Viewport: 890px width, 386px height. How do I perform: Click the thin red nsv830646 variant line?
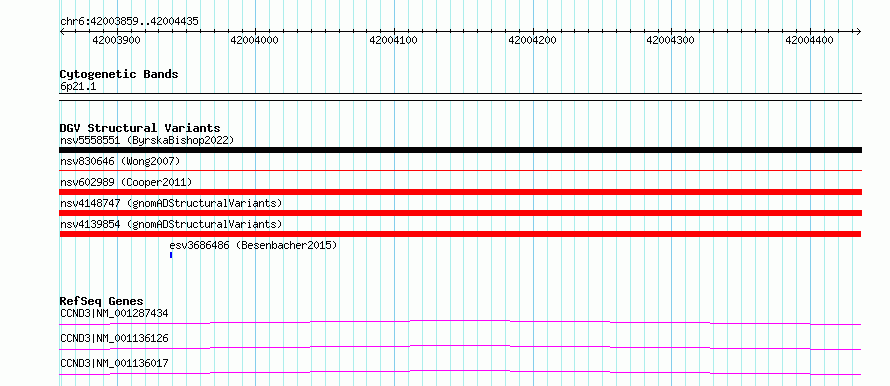[x=460, y=170]
